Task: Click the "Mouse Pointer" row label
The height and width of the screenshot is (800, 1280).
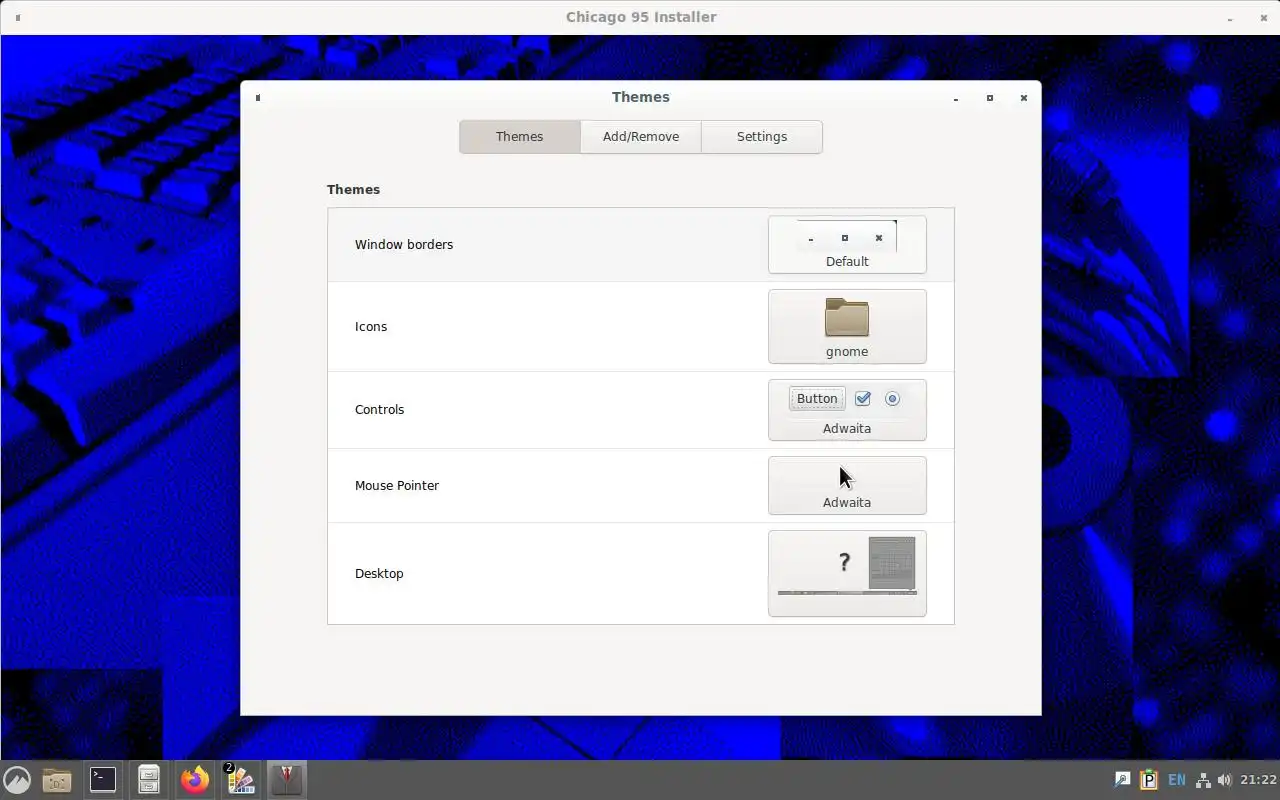Action: pyautogui.click(x=397, y=485)
